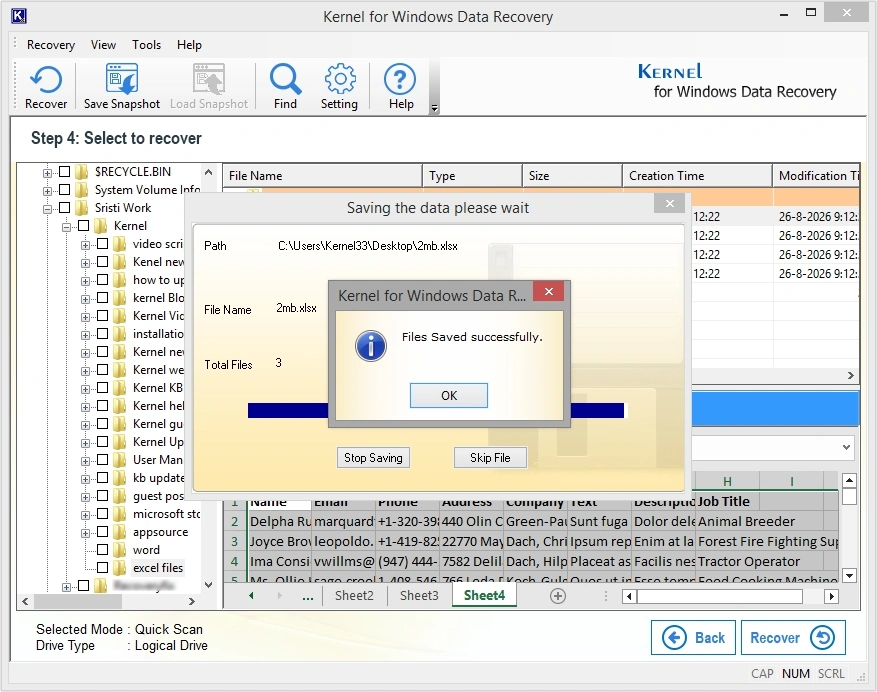Image resolution: width=877 pixels, height=692 pixels.
Task: Click the Stop Saving button
Action: 373,458
